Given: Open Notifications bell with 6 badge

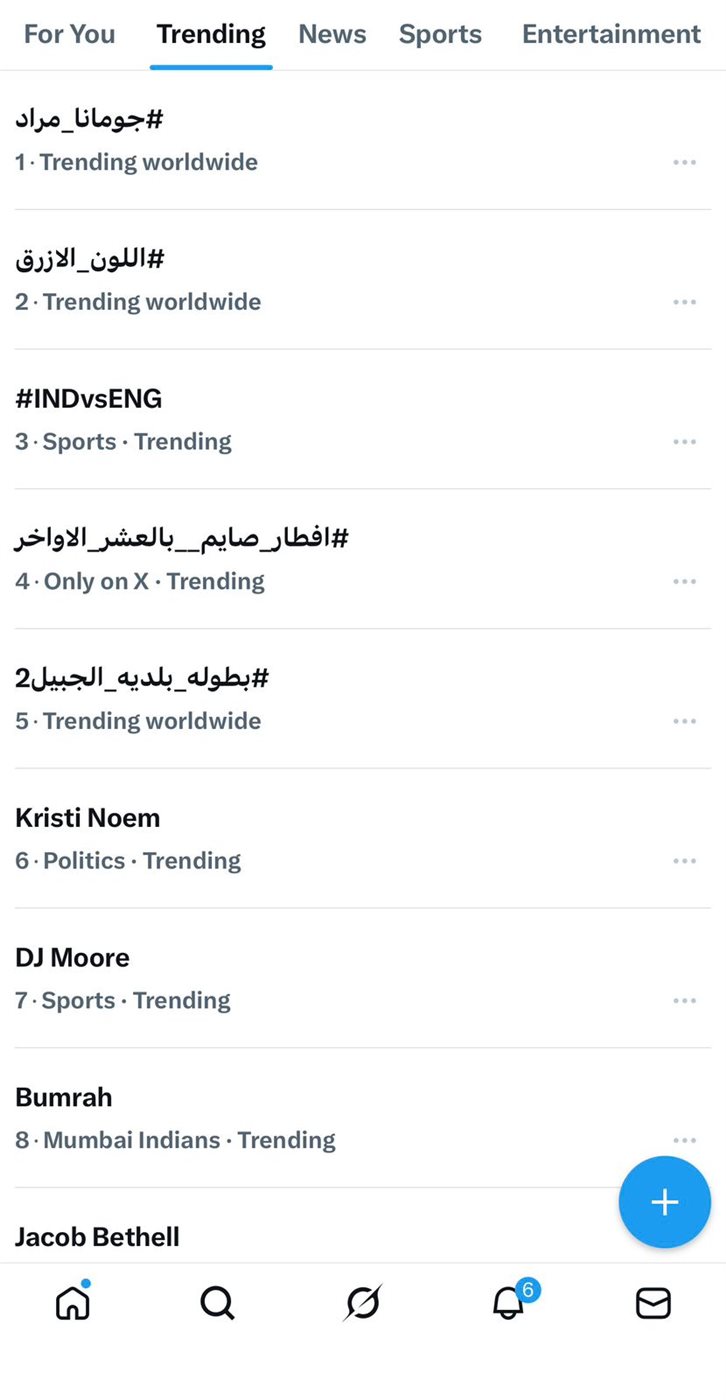Looking at the screenshot, I should (509, 1302).
